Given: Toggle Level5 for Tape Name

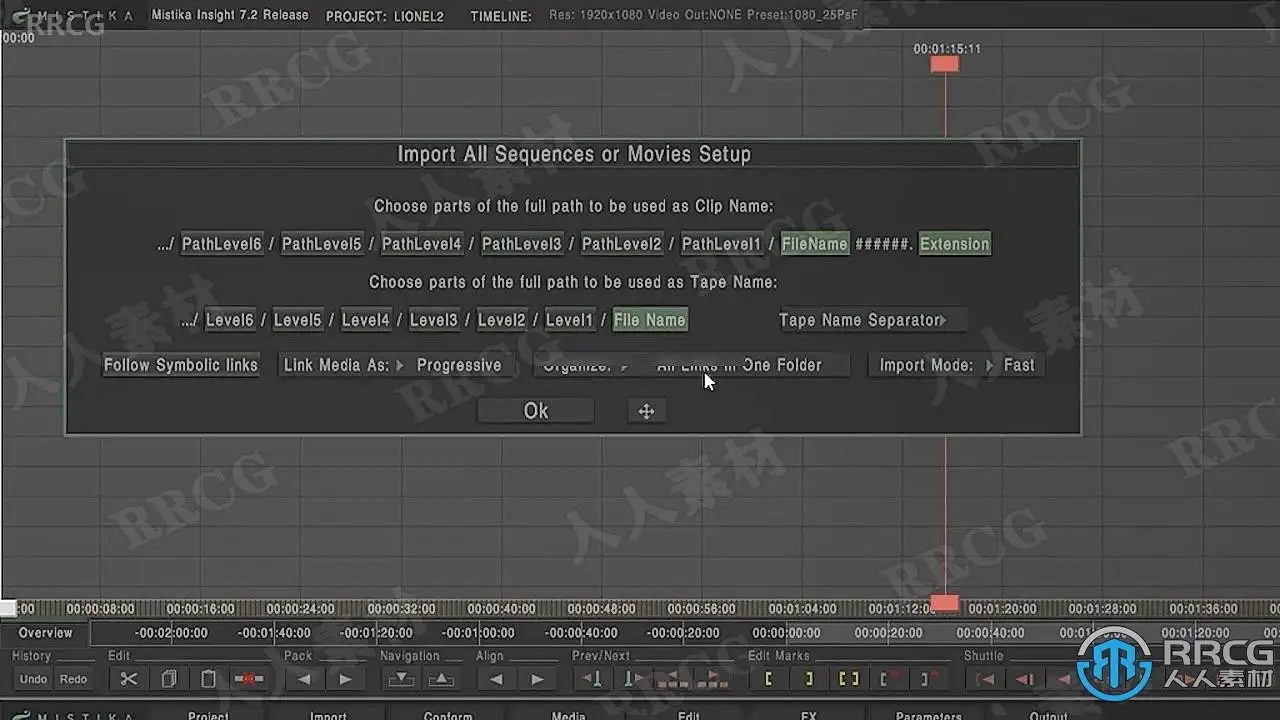Looking at the screenshot, I should [297, 320].
